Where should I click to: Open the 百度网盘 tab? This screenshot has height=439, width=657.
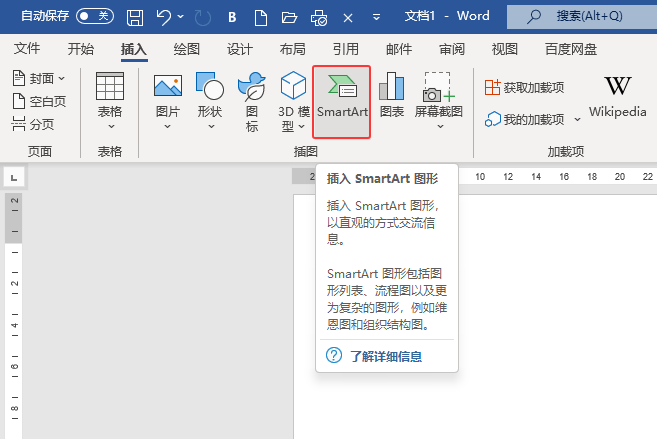point(571,49)
